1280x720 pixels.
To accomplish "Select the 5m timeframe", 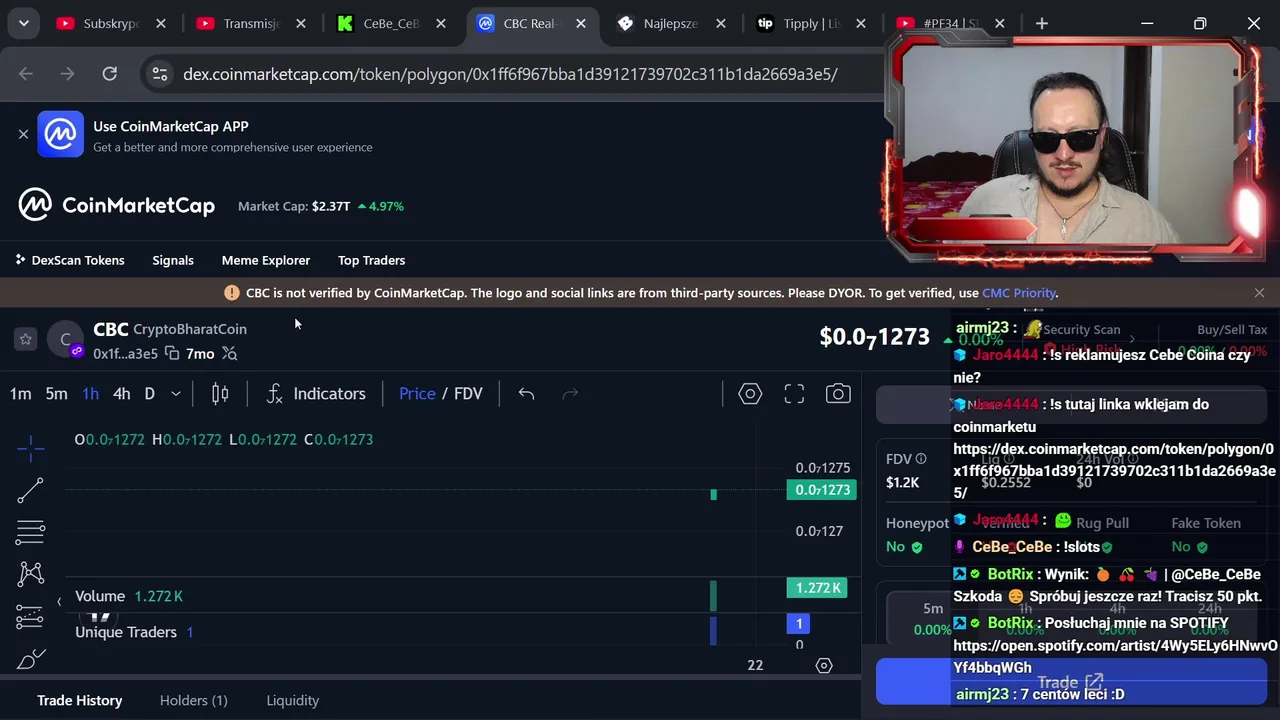I will [x=56, y=394].
